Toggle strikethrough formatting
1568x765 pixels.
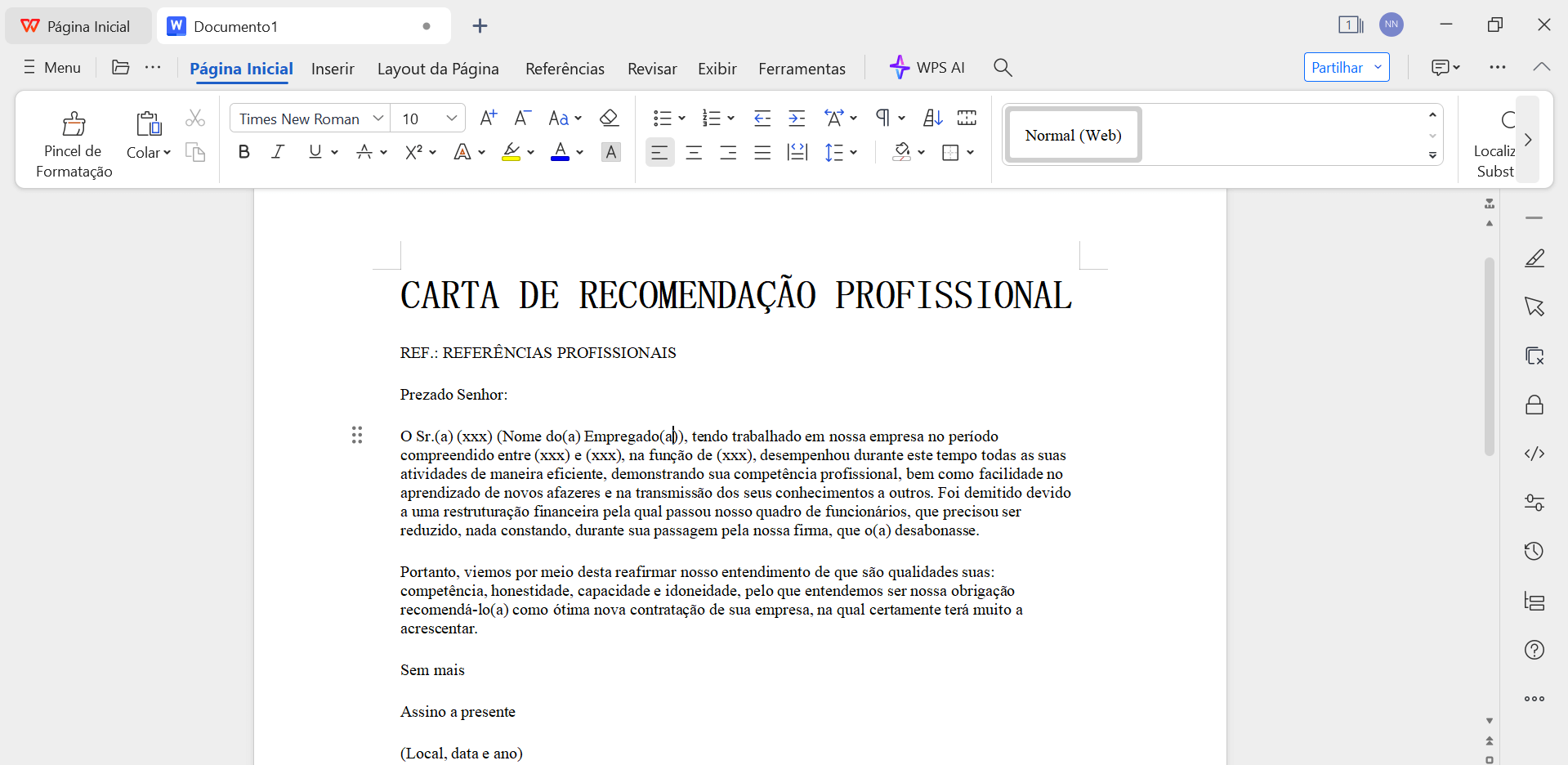(x=364, y=152)
